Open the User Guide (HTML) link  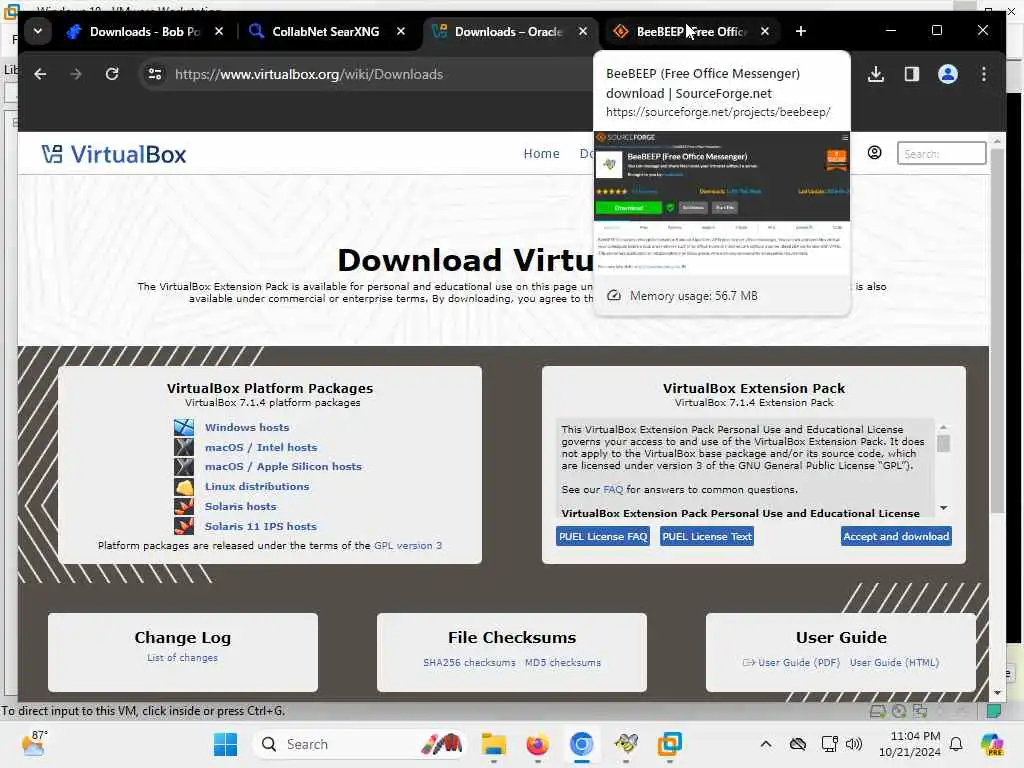(894, 662)
